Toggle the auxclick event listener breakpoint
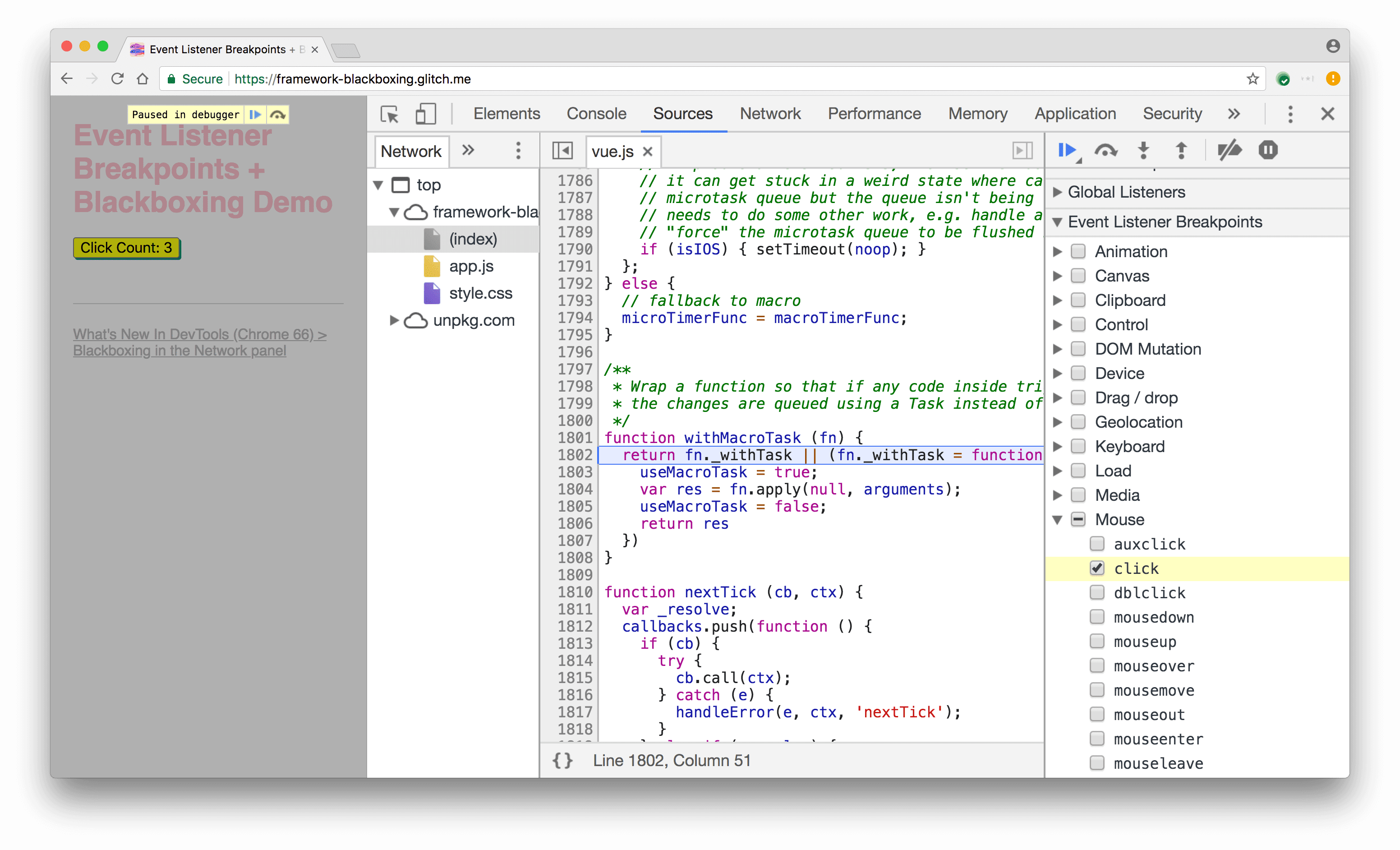This screenshot has width=1400, height=850. point(1096,543)
